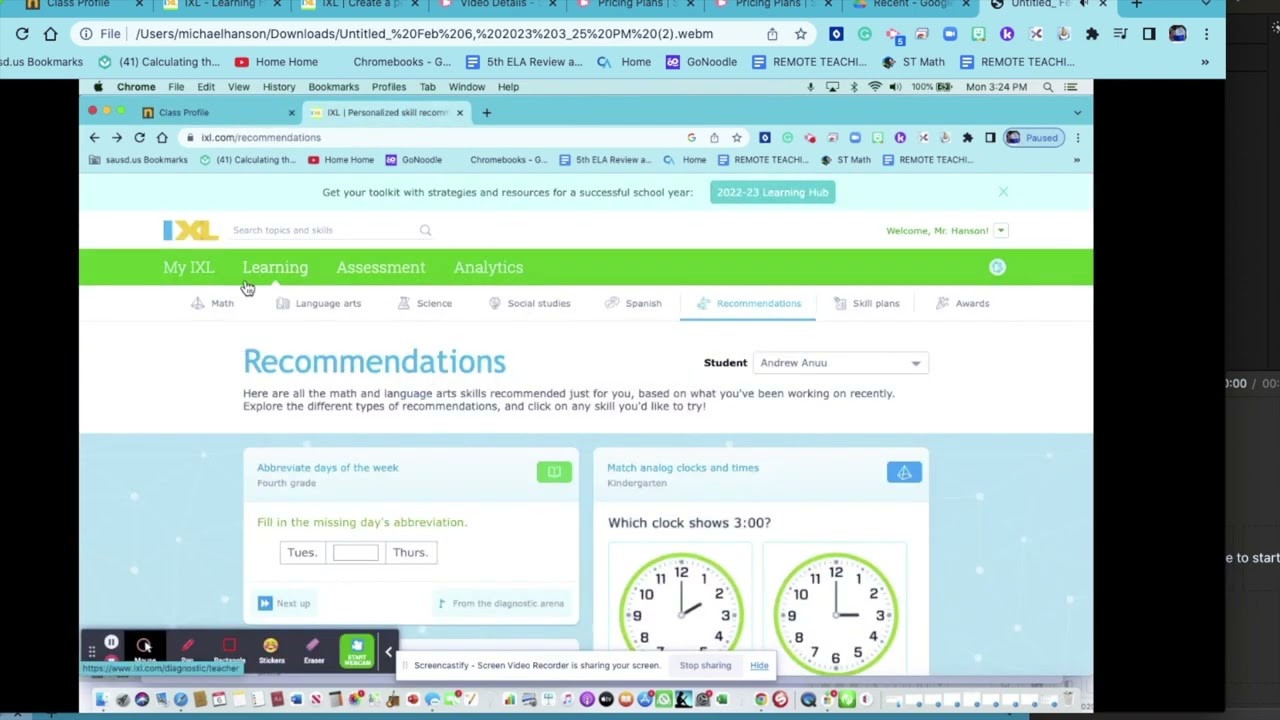The height and width of the screenshot is (720, 1280).
Task: Select the Spanish subject tab
Action: tap(633, 303)
